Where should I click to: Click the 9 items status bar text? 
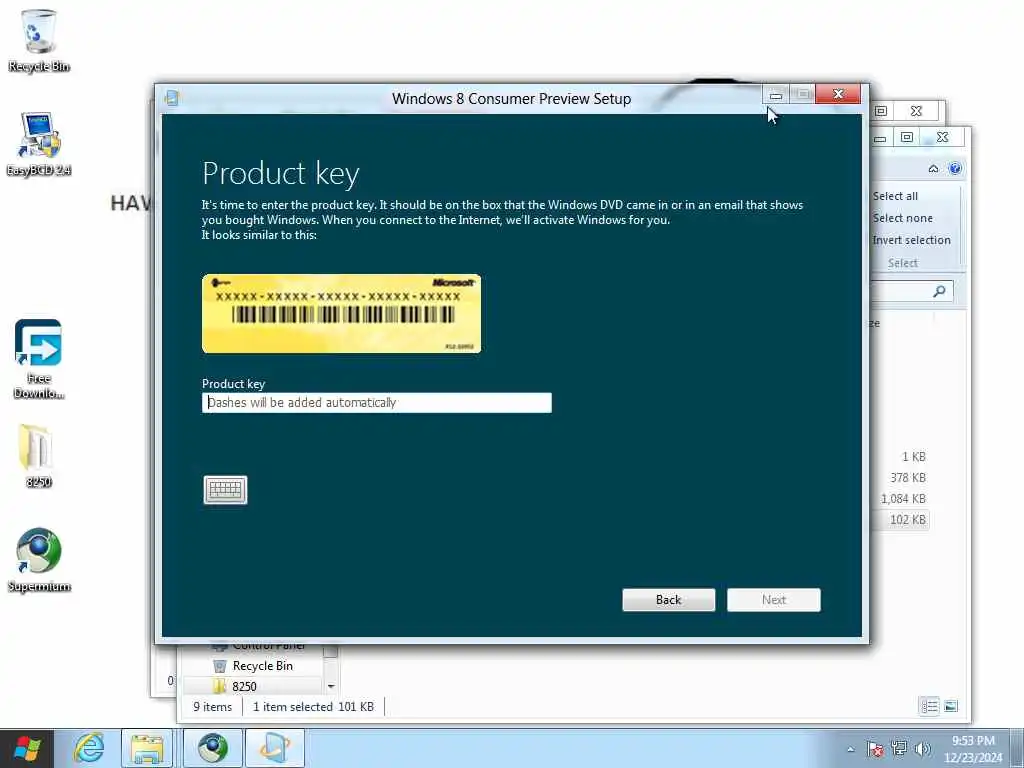point(212,707)
